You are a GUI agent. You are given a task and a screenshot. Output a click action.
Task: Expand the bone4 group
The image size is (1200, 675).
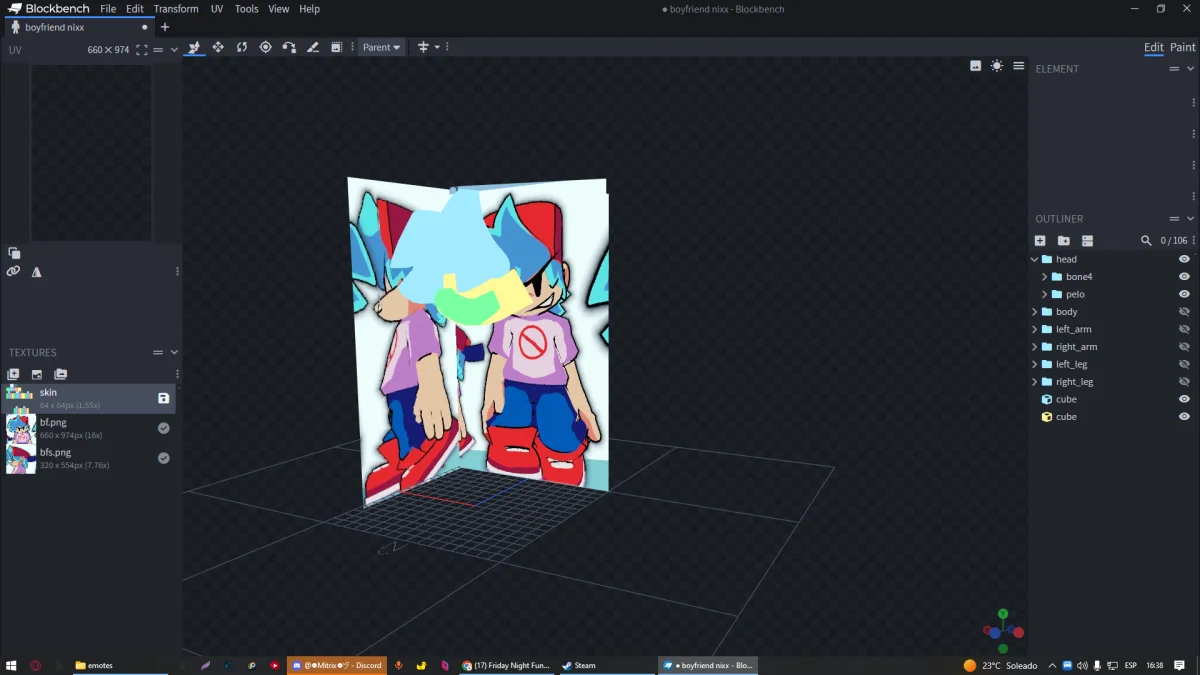[1045, 277]
